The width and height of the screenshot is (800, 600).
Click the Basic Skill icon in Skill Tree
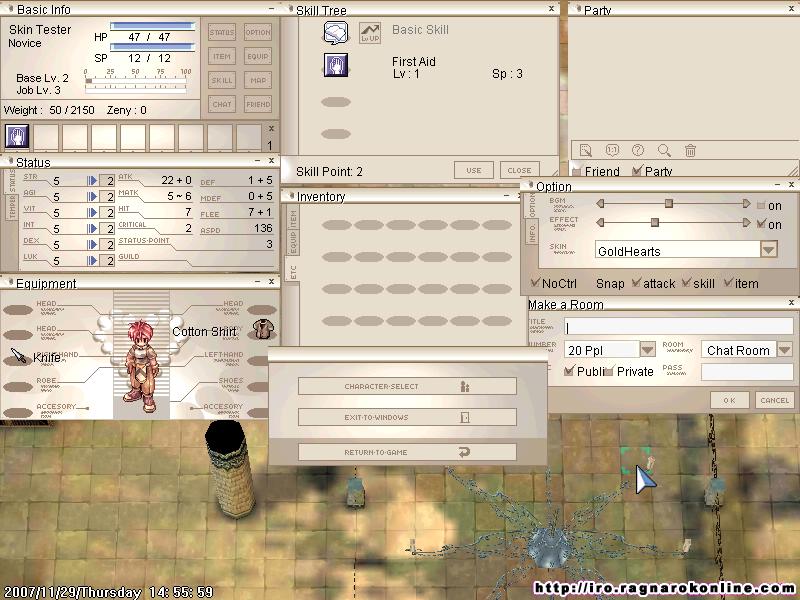336,33
